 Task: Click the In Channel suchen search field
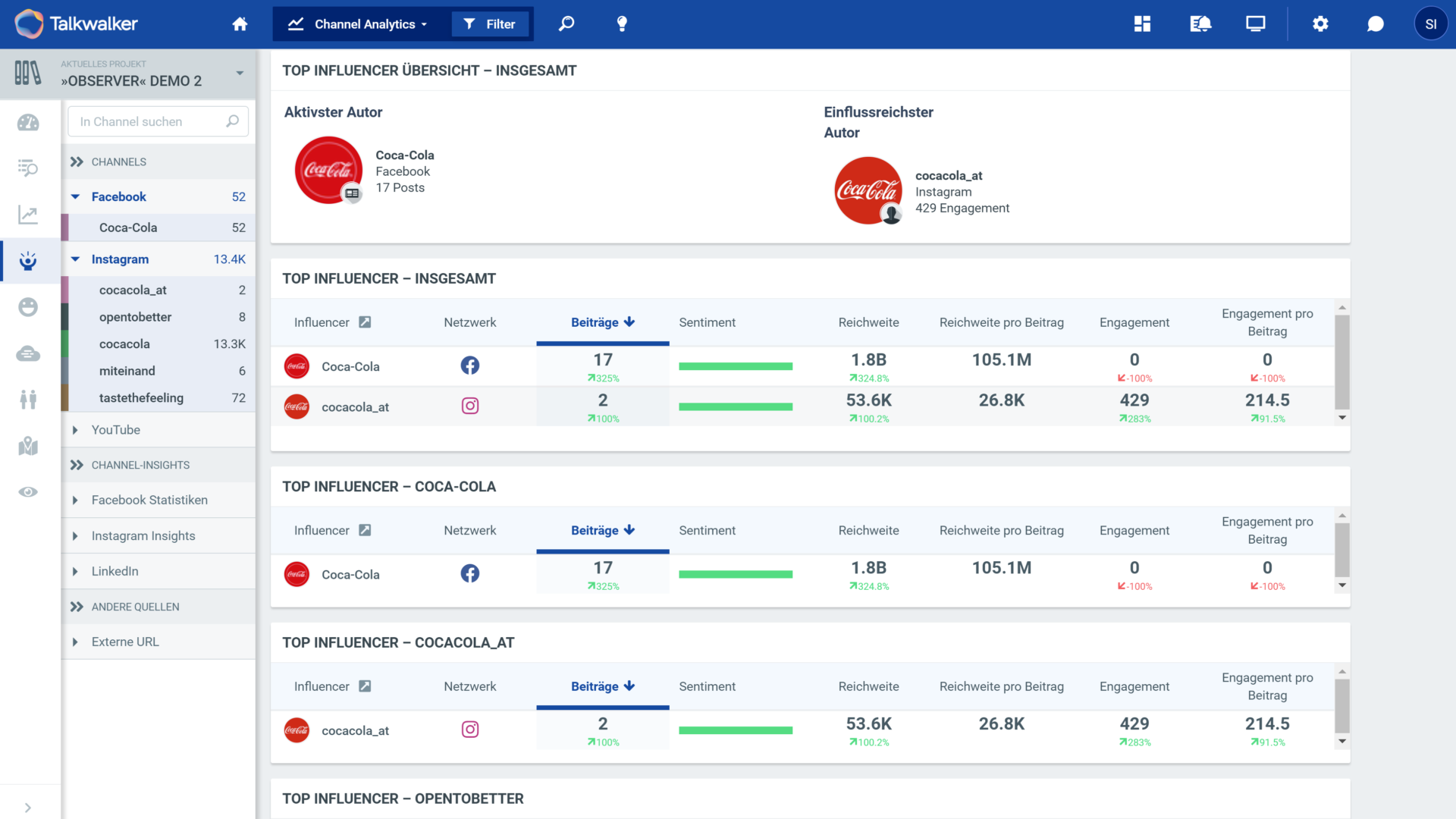(x=158, y=121)
